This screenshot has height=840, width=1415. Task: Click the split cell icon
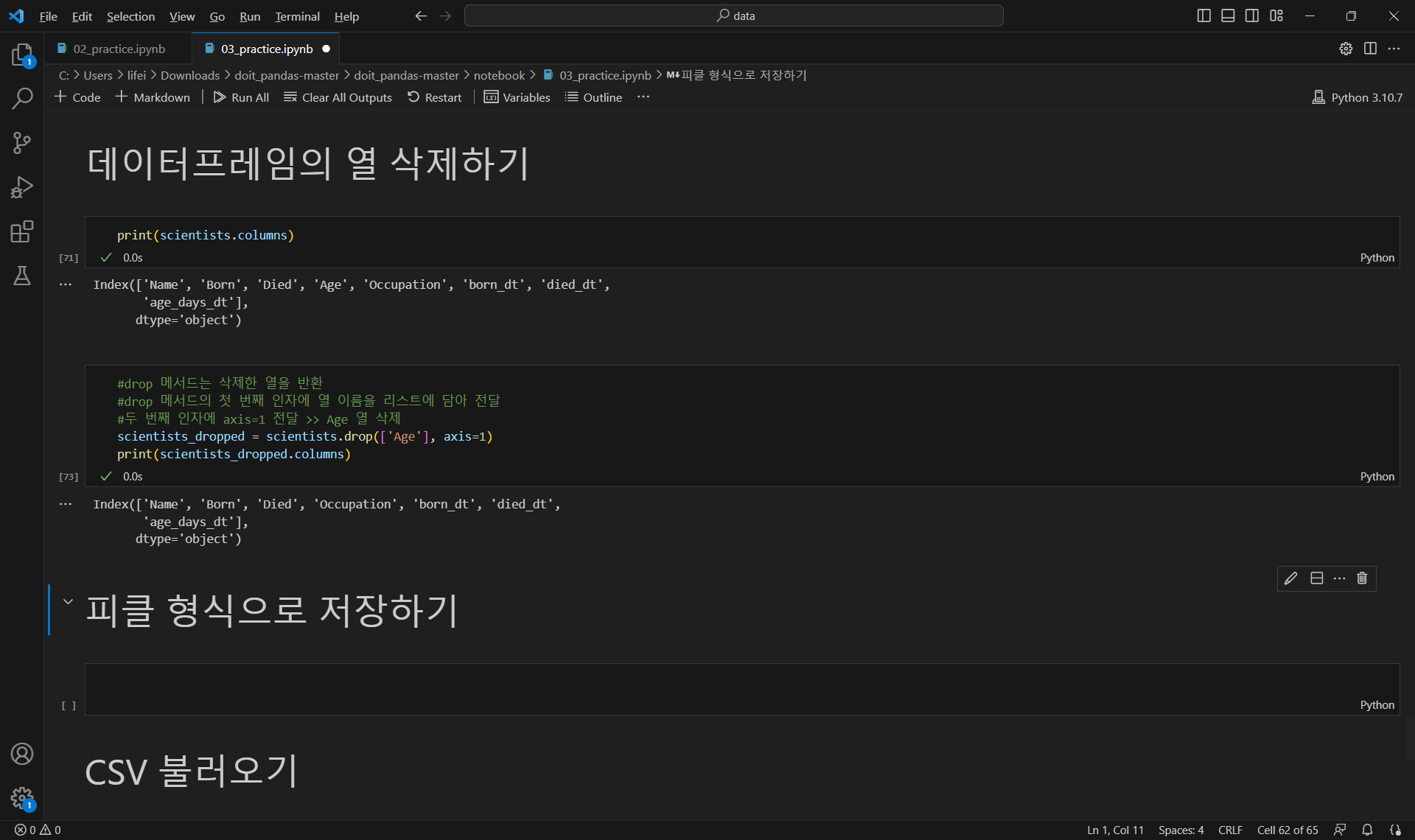(x=1317, y=578)
